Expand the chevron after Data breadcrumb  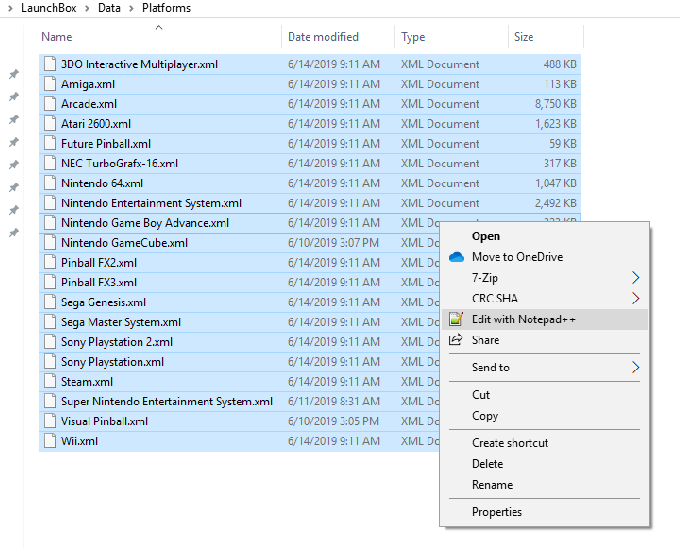coord(131,8)
